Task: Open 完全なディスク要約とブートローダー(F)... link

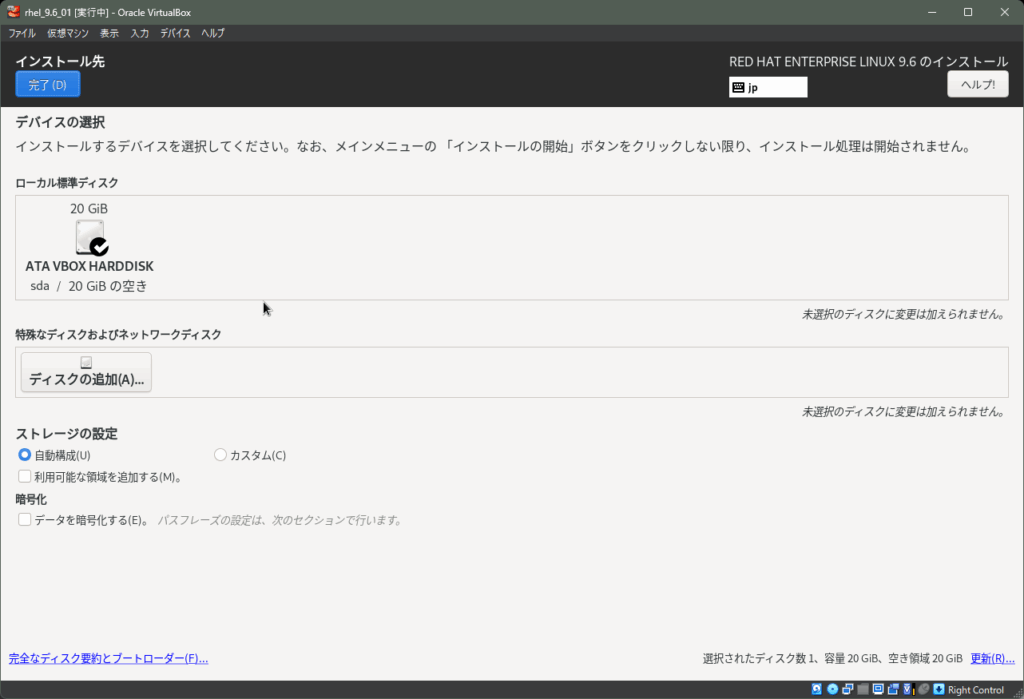Action: pos(108,658)
